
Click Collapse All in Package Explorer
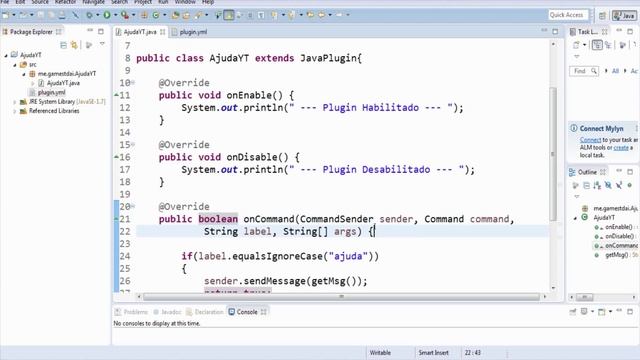point(63,45)
